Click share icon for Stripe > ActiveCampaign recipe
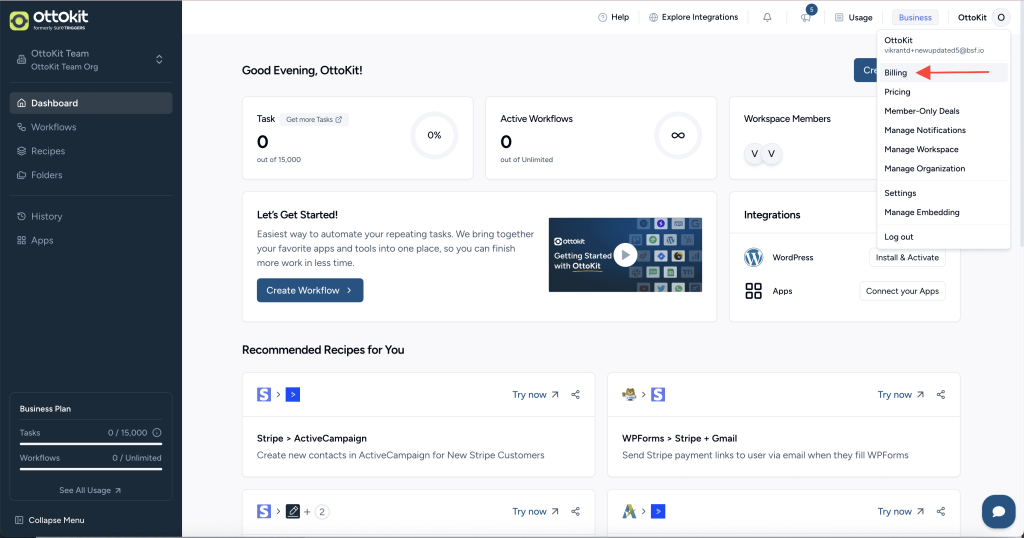1024x538 pixels. click(575, 395)
